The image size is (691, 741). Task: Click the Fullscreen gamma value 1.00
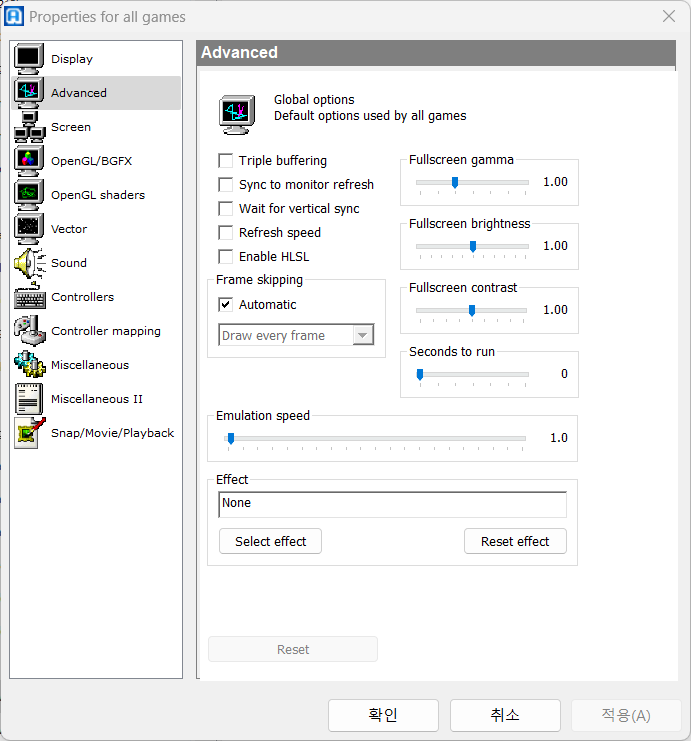click(x=555, y=182)
